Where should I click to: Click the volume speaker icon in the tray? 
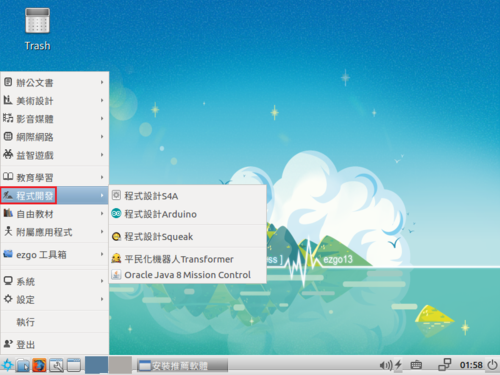click(386, 365)
